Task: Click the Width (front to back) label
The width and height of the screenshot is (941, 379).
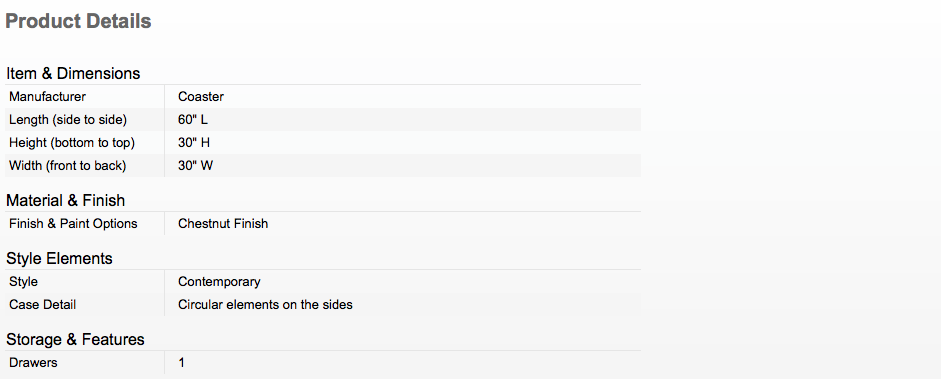Action: tap(68, 166)
